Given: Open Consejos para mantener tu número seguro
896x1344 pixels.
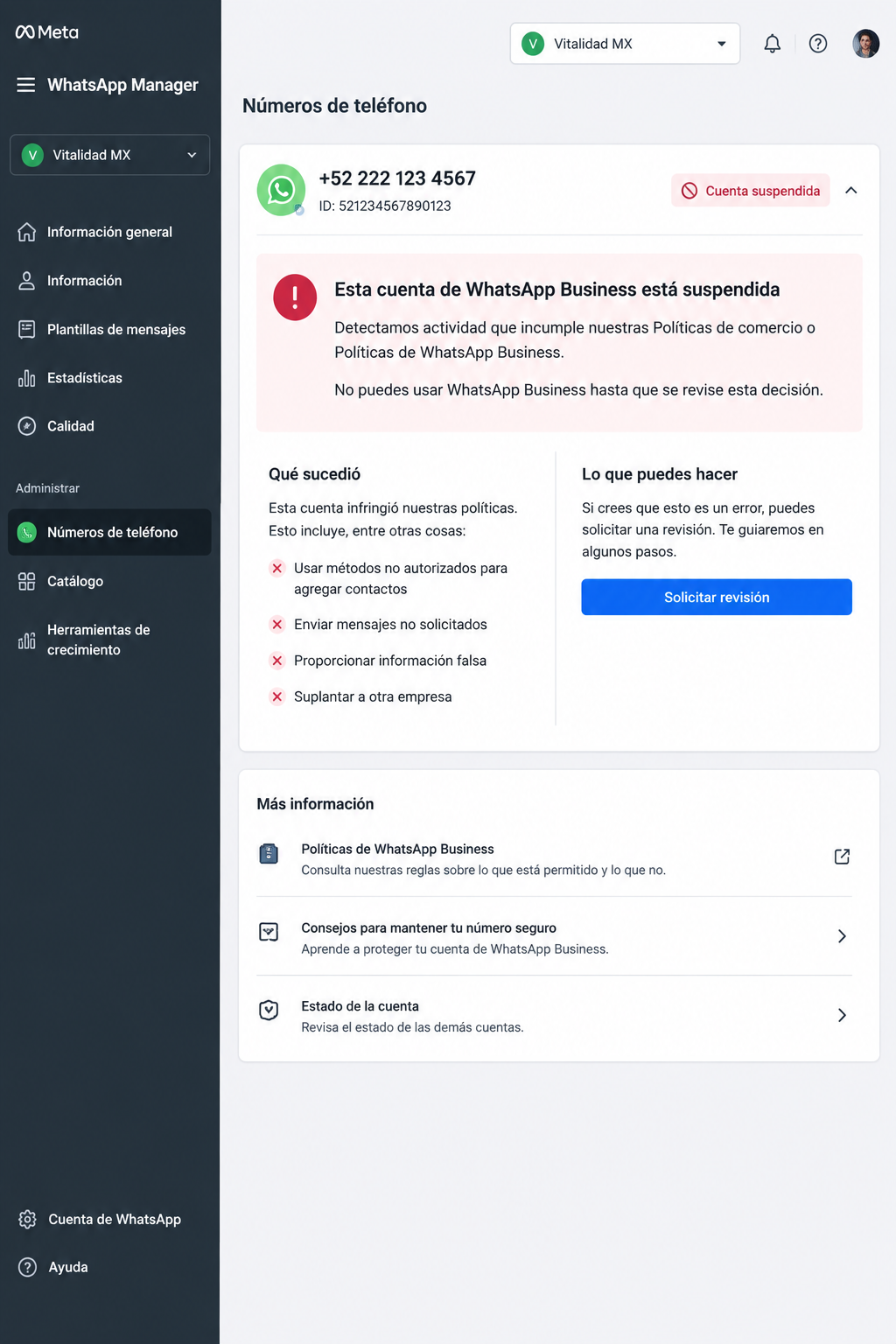Looking at the screenshot, I should click(555, 937).
